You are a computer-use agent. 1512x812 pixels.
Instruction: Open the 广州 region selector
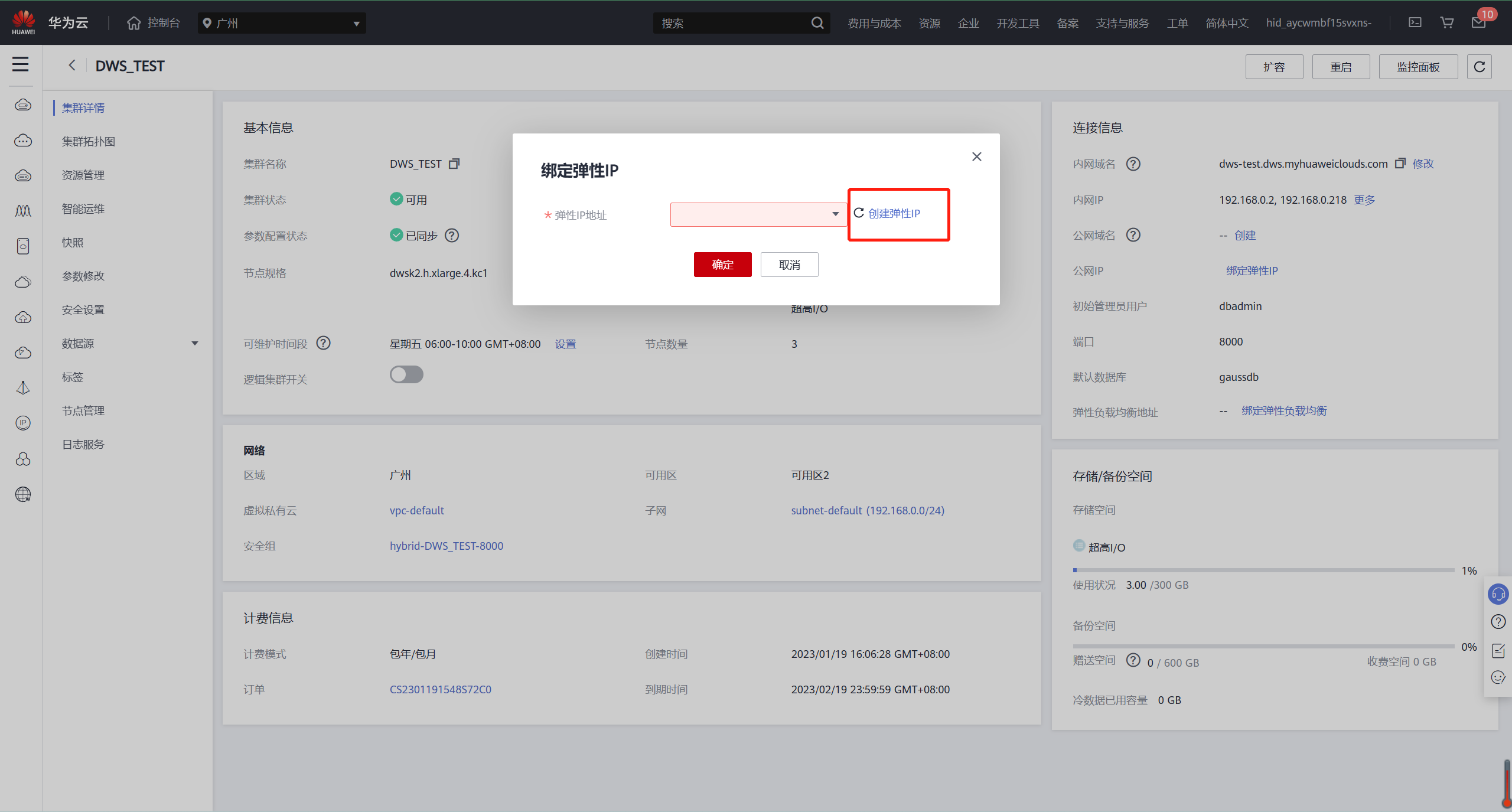[x=282, y=23]
